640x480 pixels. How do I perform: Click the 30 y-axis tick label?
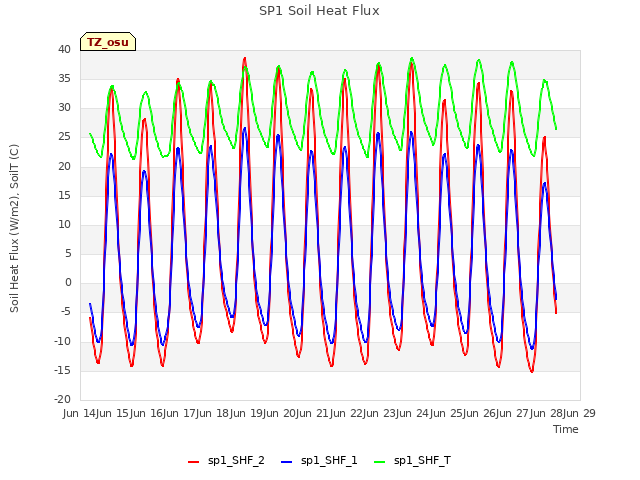click(64, 108)
